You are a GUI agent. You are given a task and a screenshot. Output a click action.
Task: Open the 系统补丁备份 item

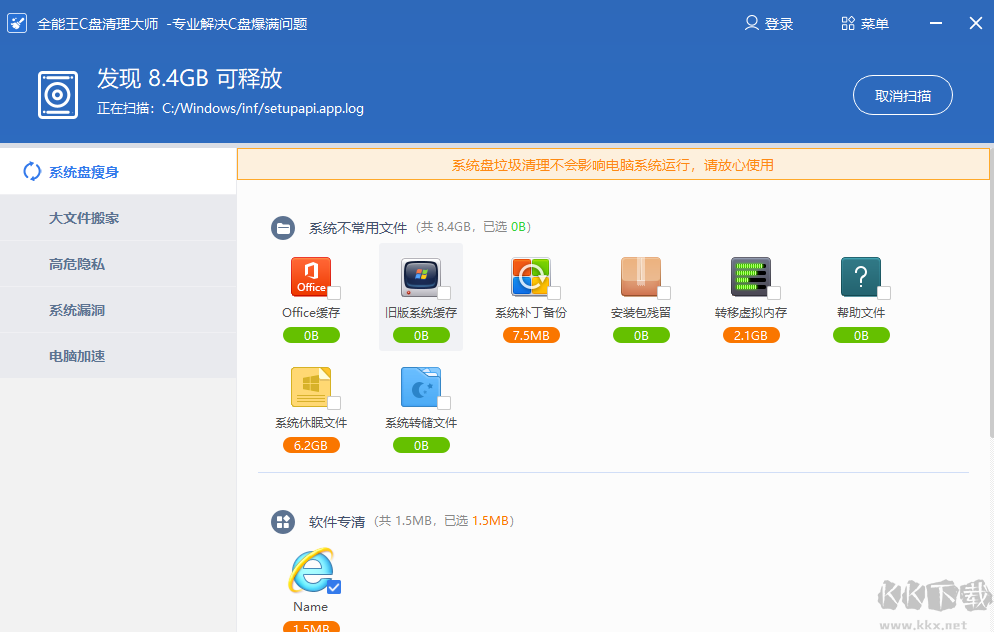(531, 277)
